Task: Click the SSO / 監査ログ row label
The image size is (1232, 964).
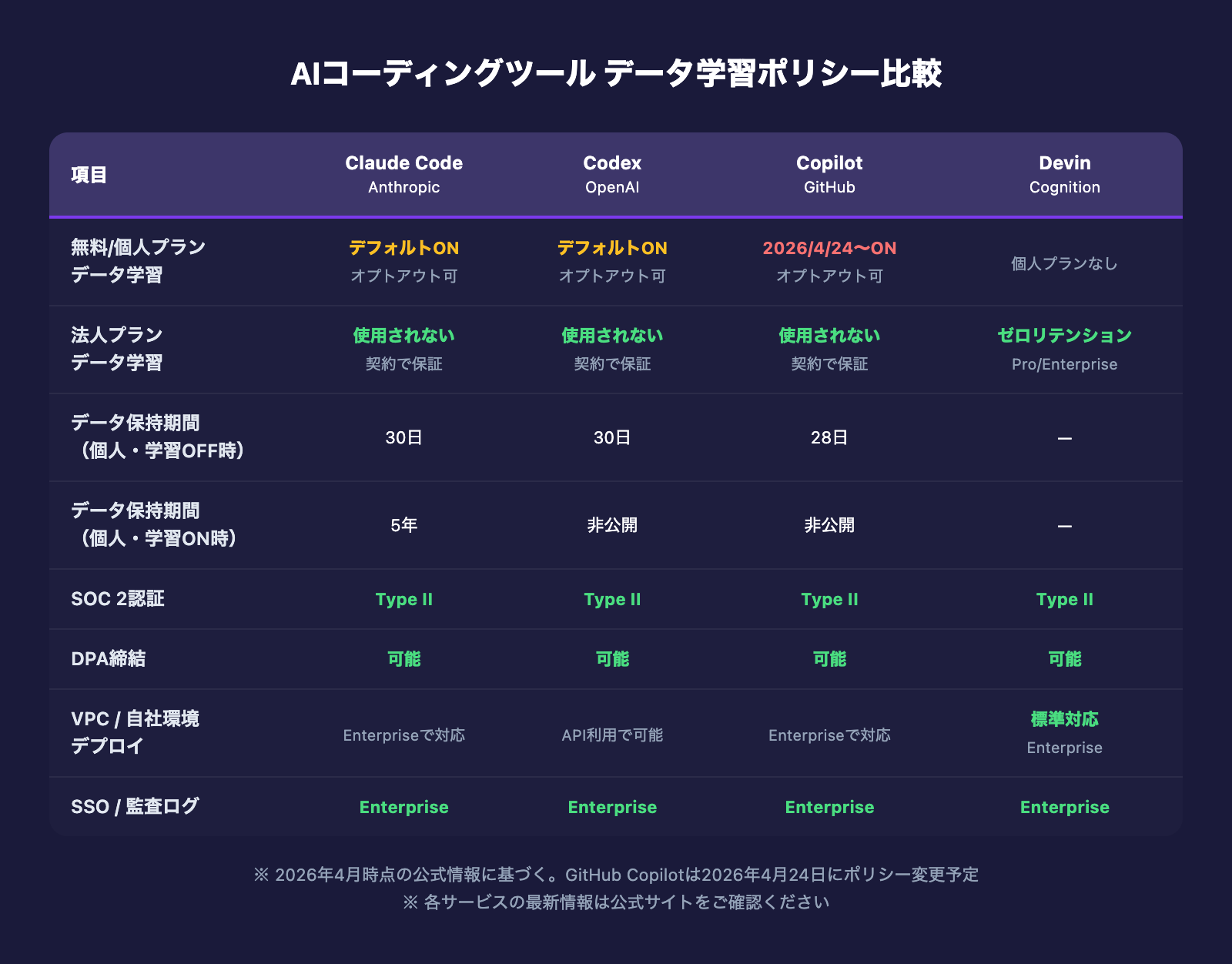Action: (135, 806)
